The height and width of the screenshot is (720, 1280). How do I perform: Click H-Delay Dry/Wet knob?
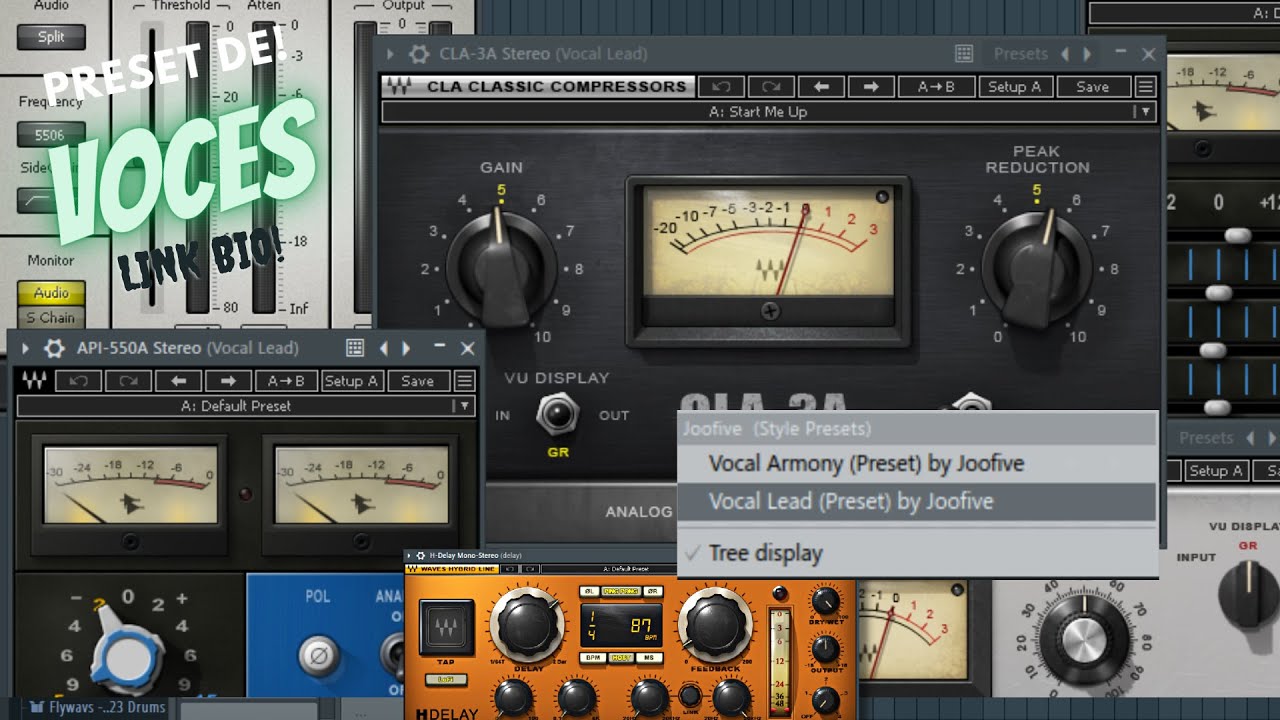(x=825, y=601)
